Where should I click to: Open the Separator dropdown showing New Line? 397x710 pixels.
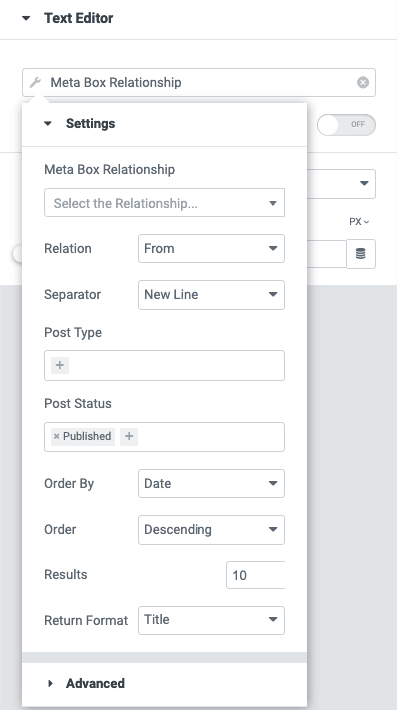tap(211, 295)
